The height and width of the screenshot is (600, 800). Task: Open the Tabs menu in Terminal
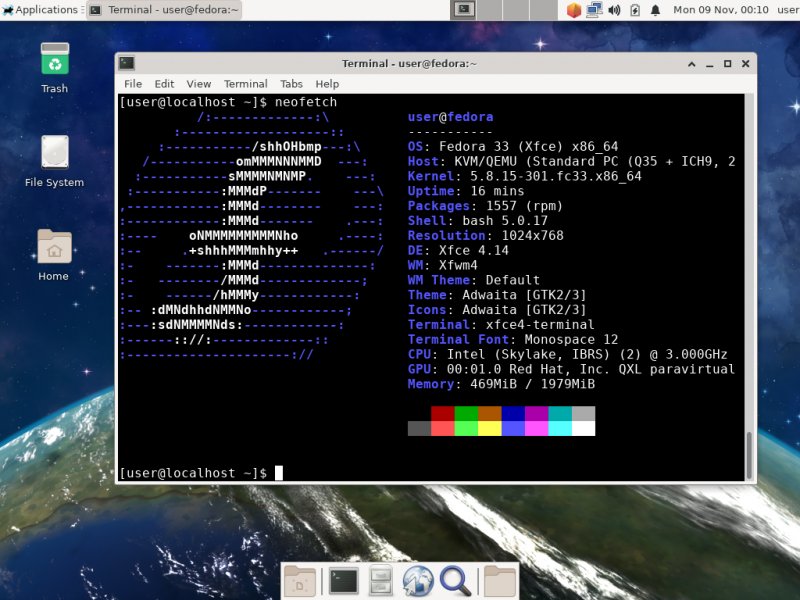291,84
